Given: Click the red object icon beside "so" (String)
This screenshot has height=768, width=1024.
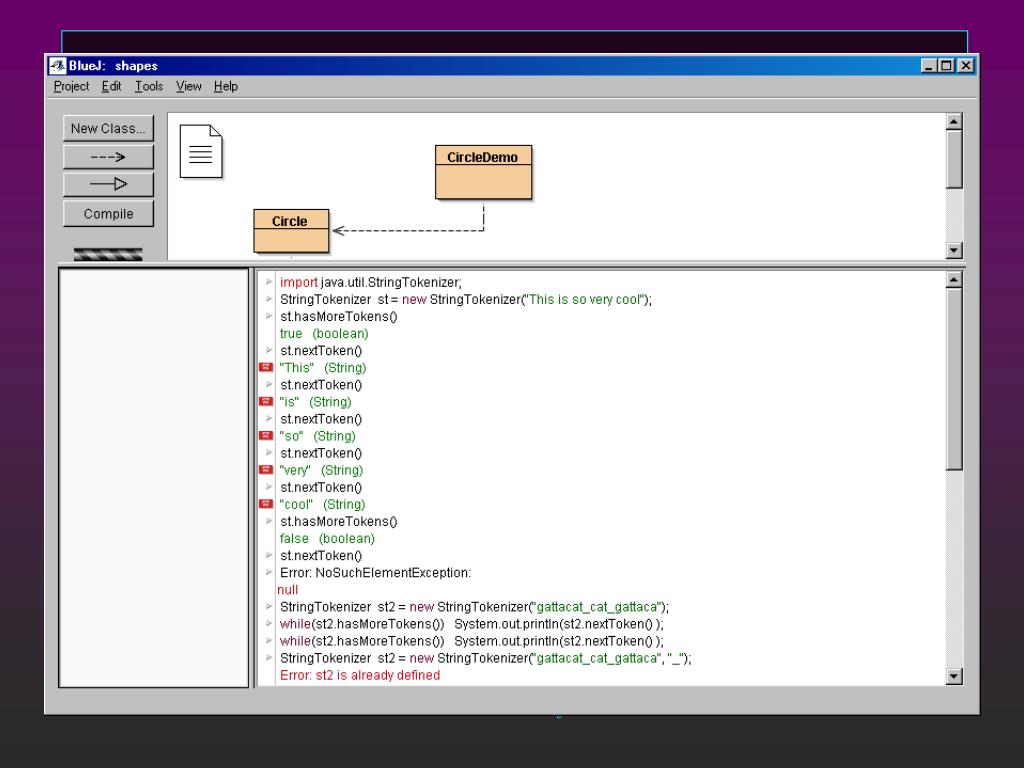Looking at the screenshot, I should (x=266, y=436).
